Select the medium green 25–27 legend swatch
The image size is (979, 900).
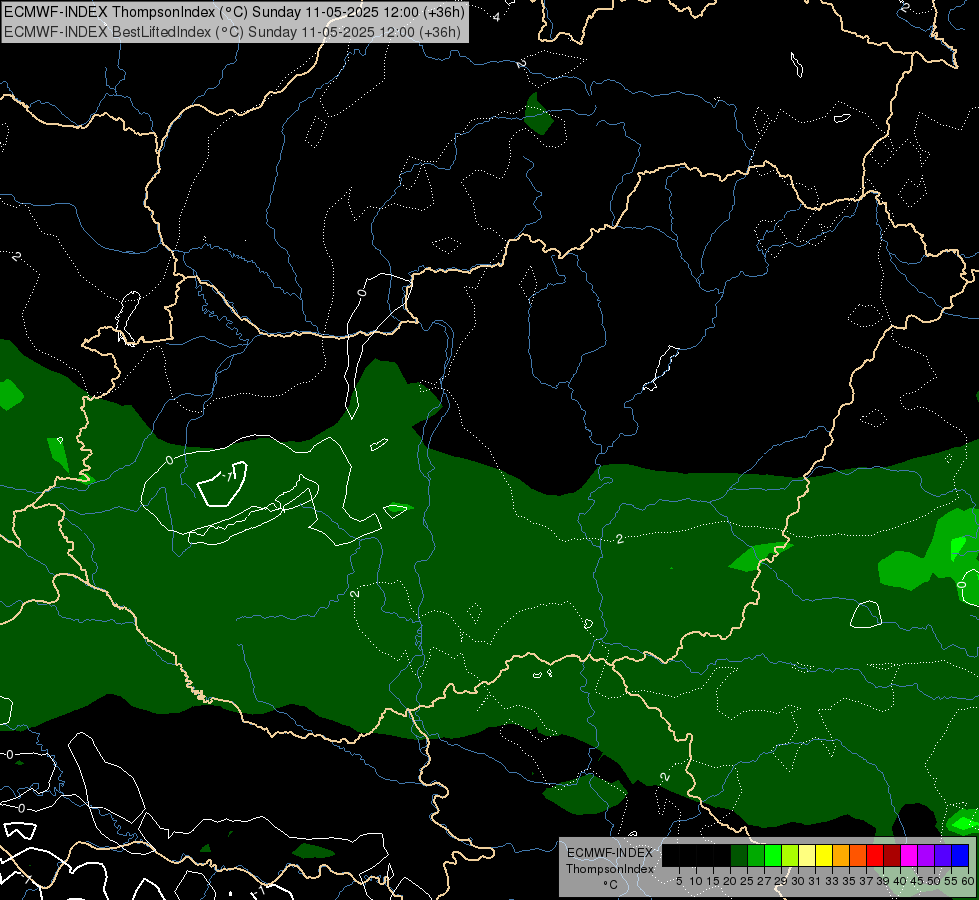click(756, 856)
